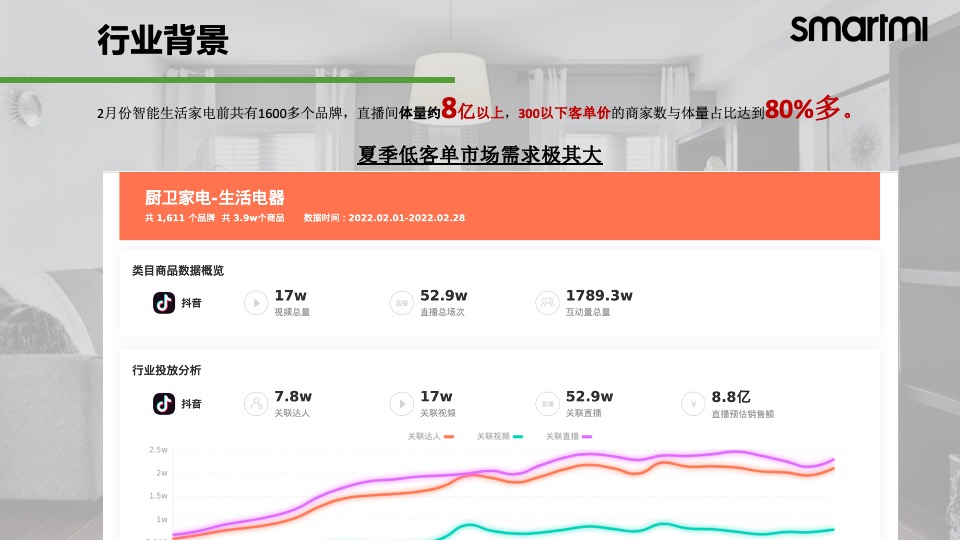The height and width of the screenshot is (540, 960).
Task: Click the 抖音 label under 类目商品数据概览
Action: pyautogui.click(x=191, y=303)
